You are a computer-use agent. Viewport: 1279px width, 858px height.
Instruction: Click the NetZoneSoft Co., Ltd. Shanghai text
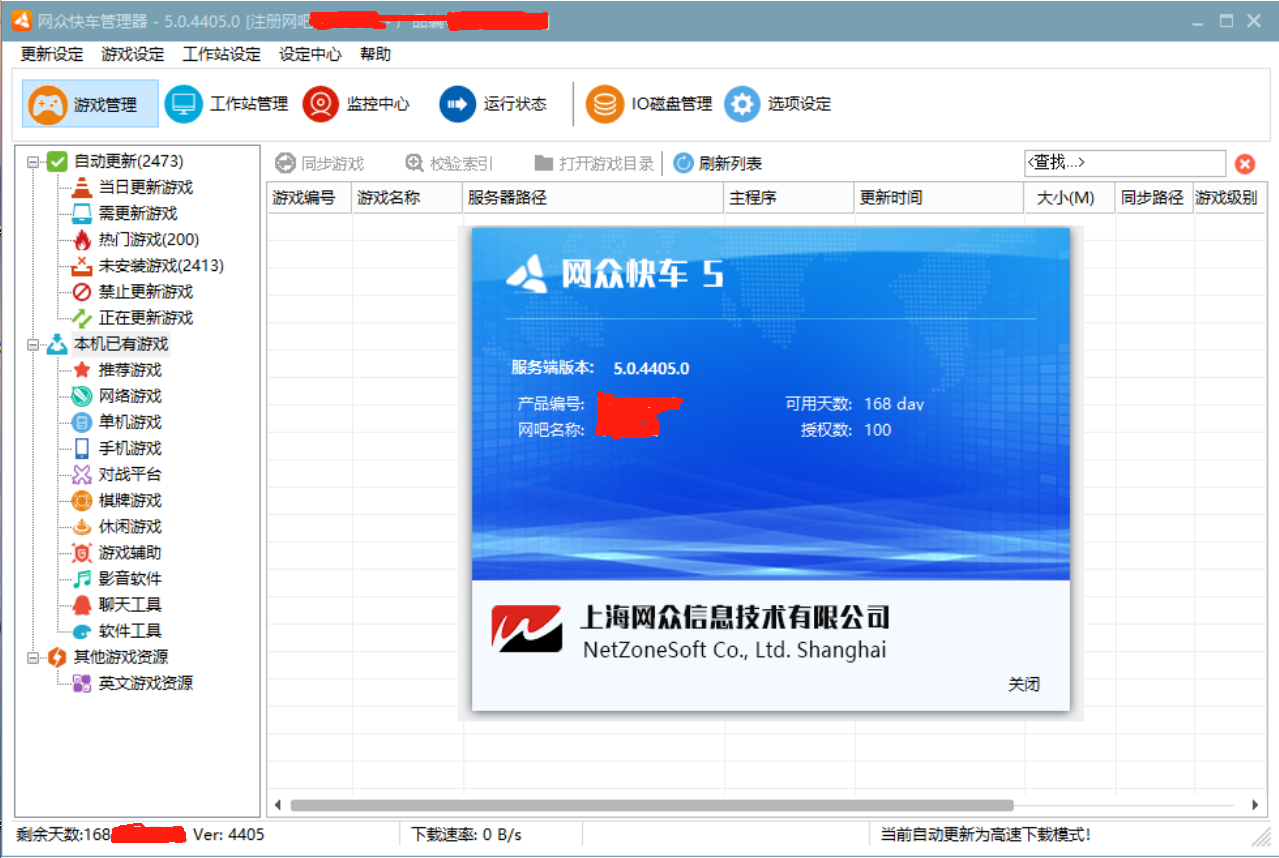point(734,650)
